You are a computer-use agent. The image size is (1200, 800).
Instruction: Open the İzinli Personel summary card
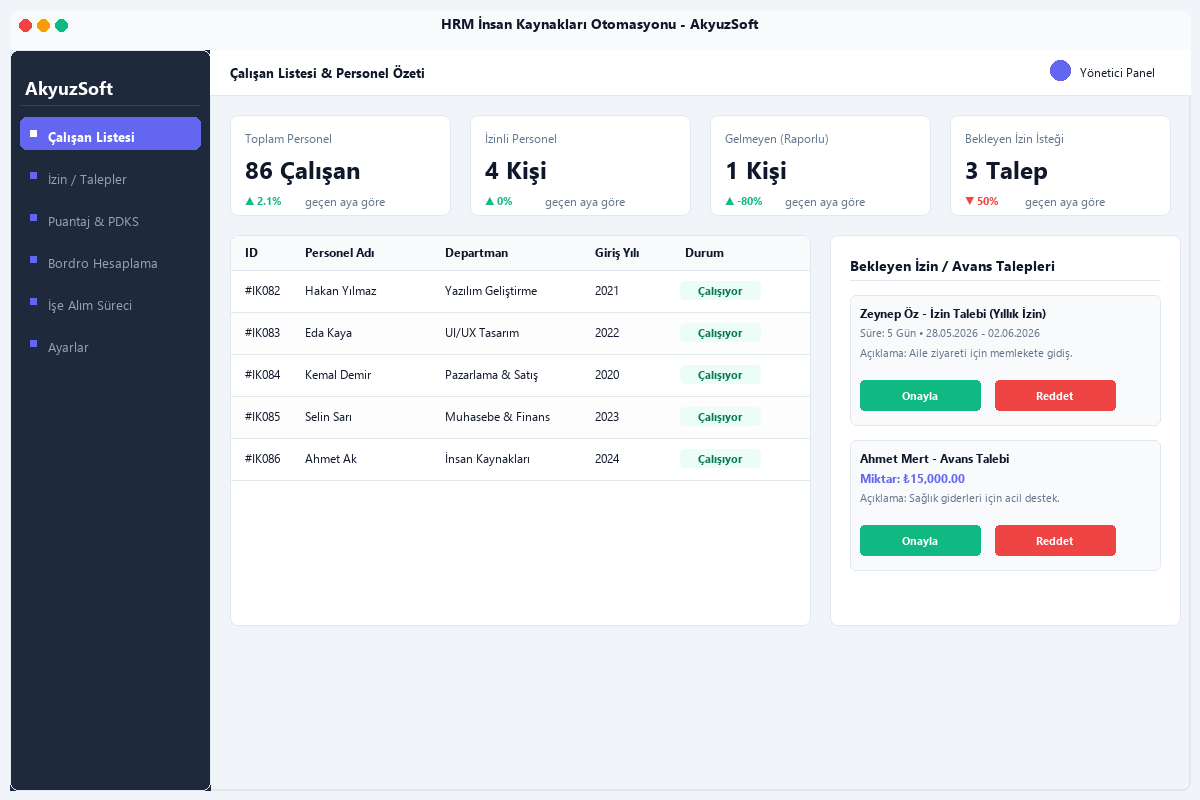point(580,165)
